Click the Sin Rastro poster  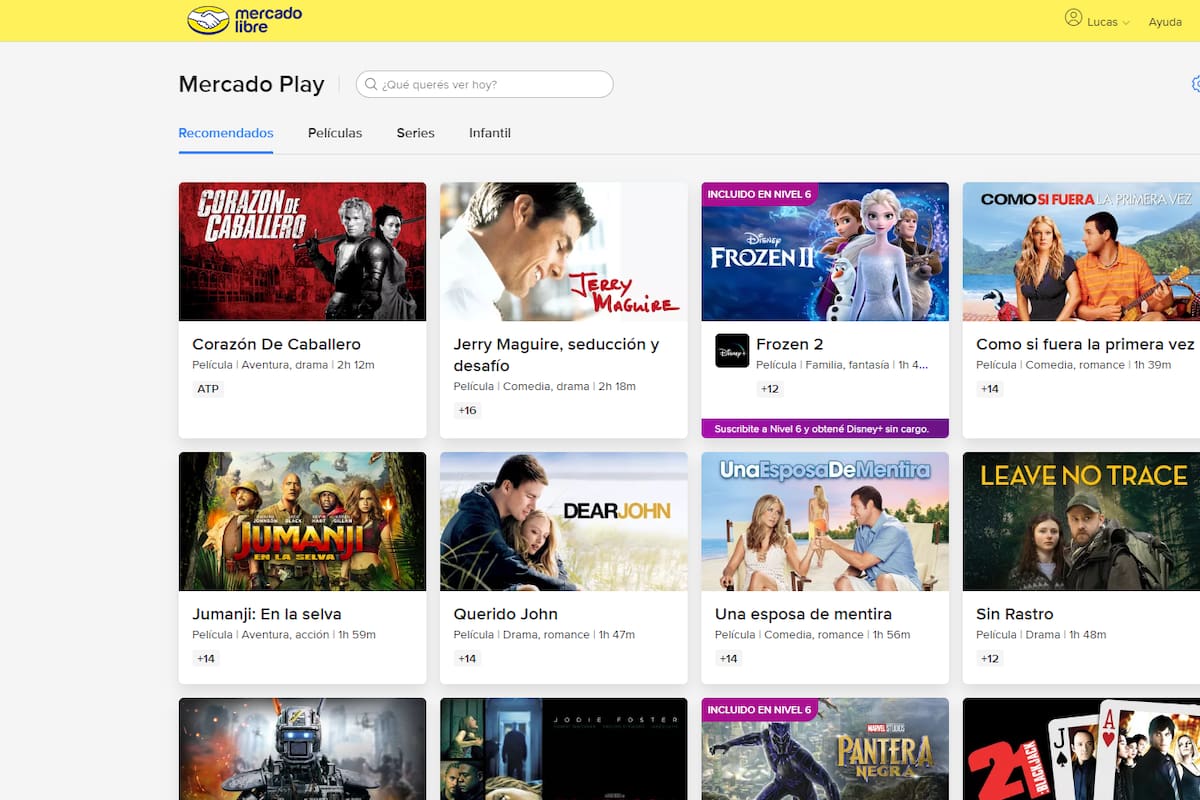click(x=1085, y=521)
